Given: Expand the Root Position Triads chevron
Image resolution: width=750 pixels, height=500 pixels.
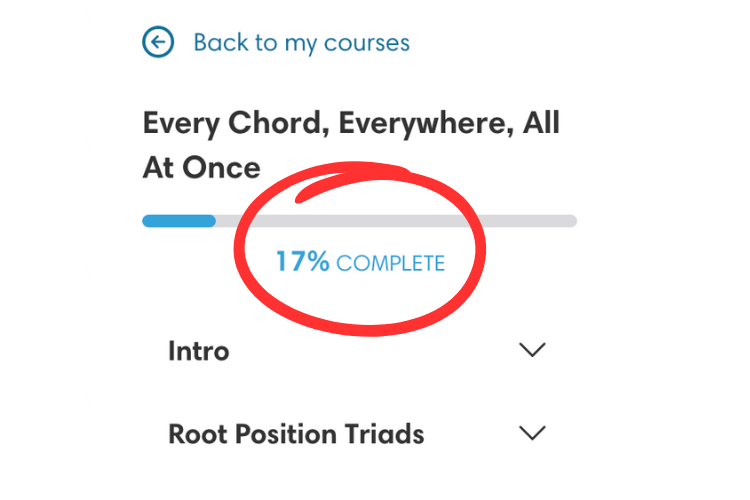Looking at the screenshot, I should pos(533,434).
